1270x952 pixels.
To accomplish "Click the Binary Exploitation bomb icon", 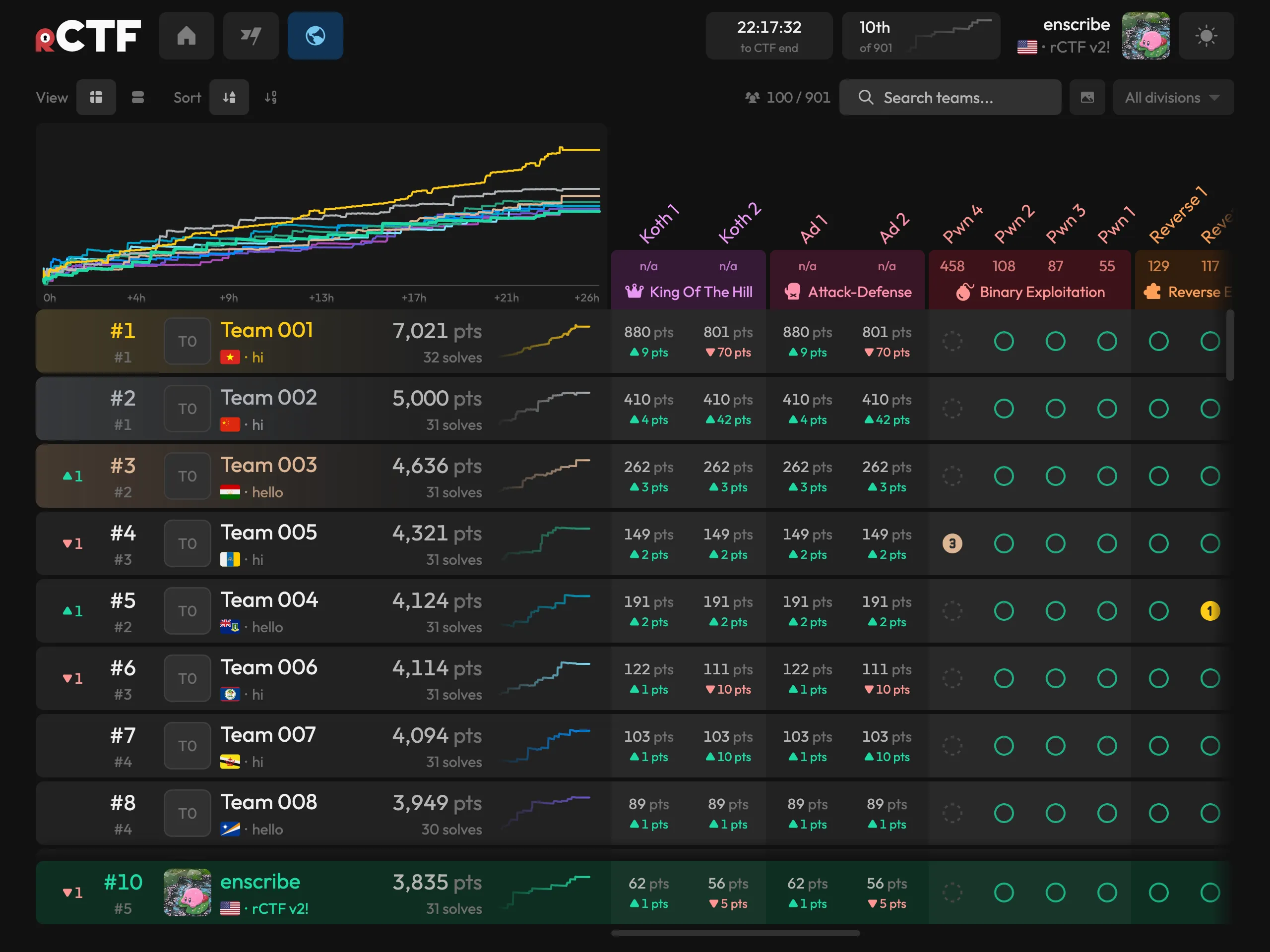I will (964, 292).
